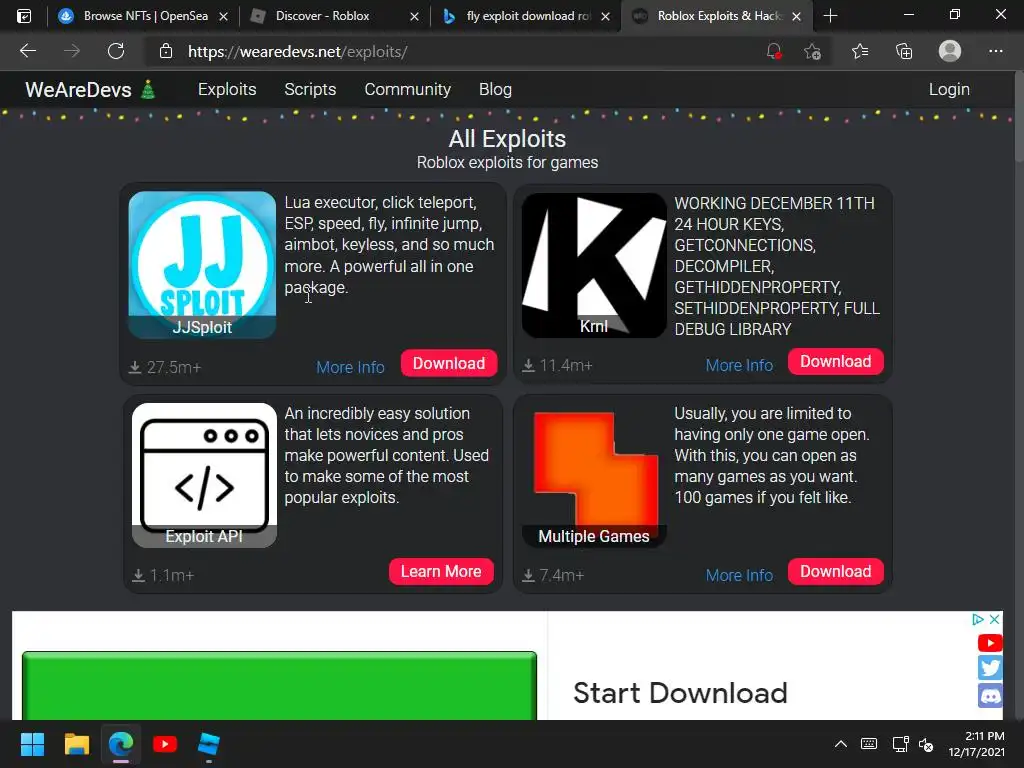
Task: Open the Windows Start menu
Action: pyautogui.click(x=32, y=744)
